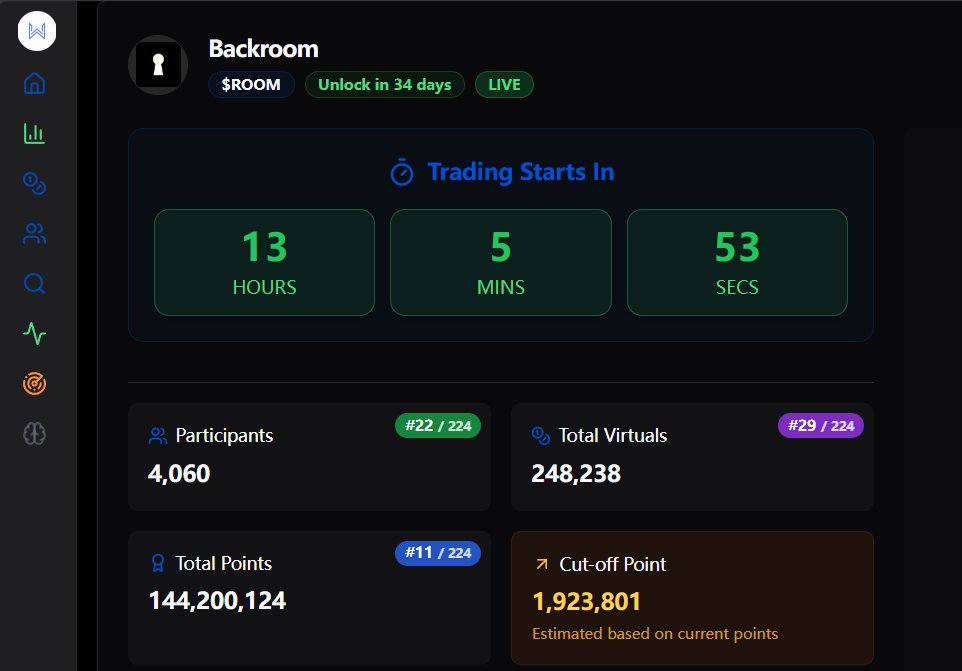Screen dimensions: 962x671
Task: Click the #22 / 224 participants rank badge
Action: coord(438,426)
